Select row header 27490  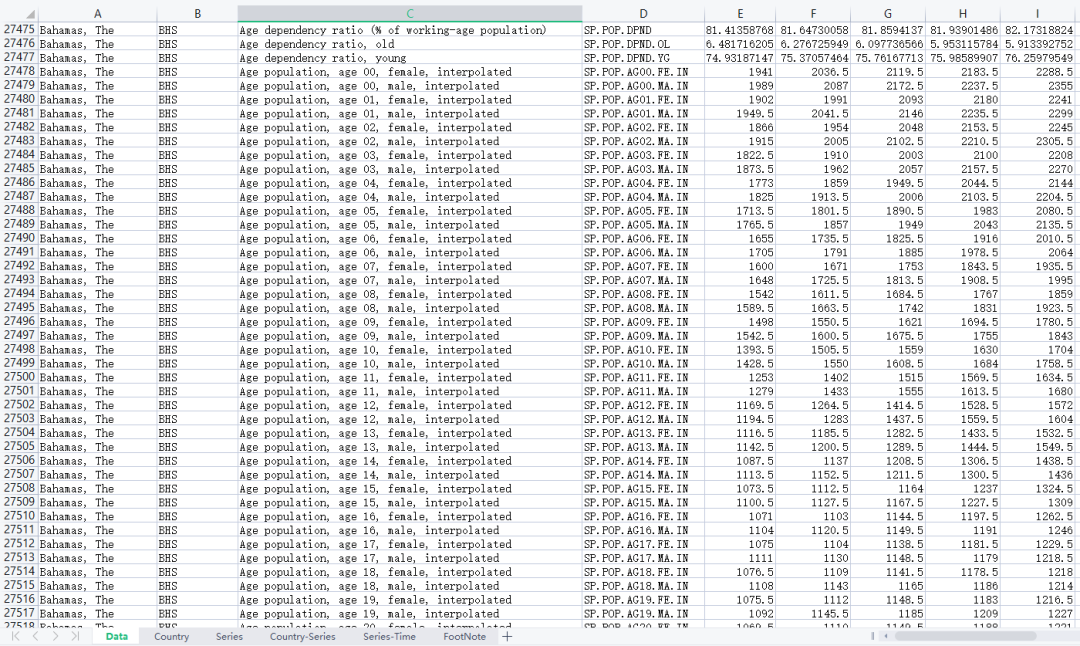click(19, 238)
